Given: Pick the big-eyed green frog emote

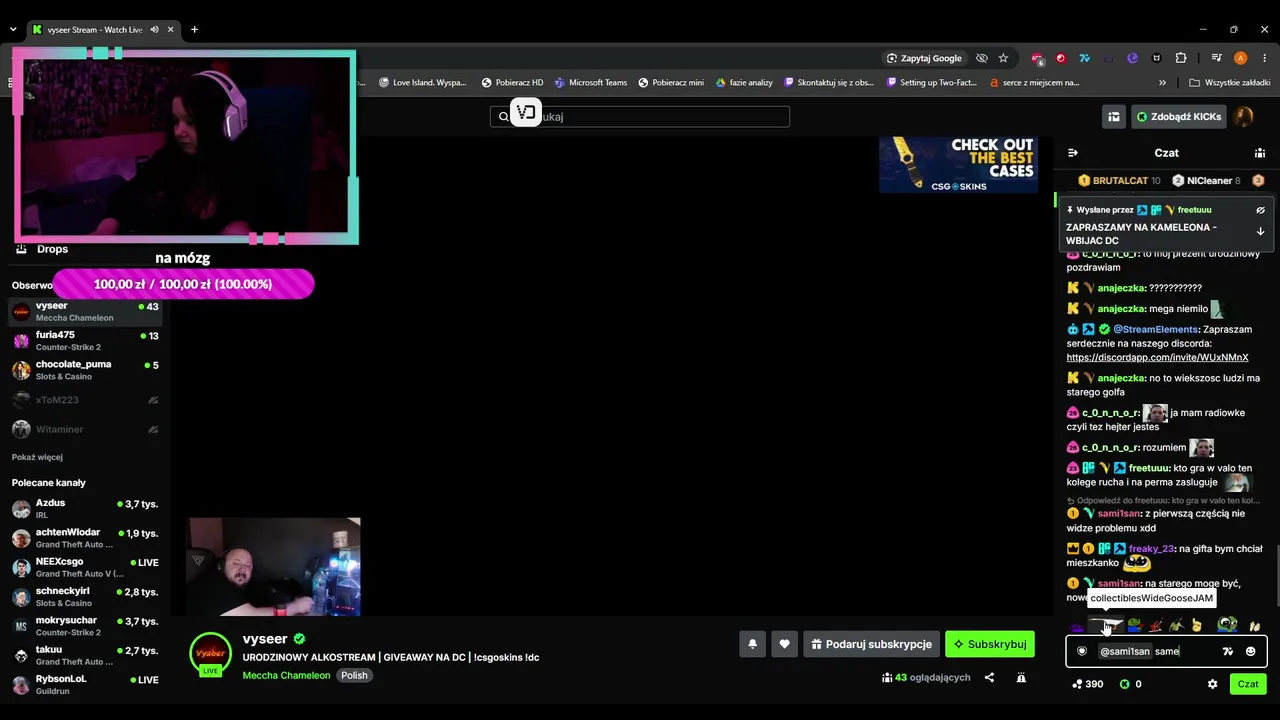Looking at the screenshot, I should [x=1227, y=626].
